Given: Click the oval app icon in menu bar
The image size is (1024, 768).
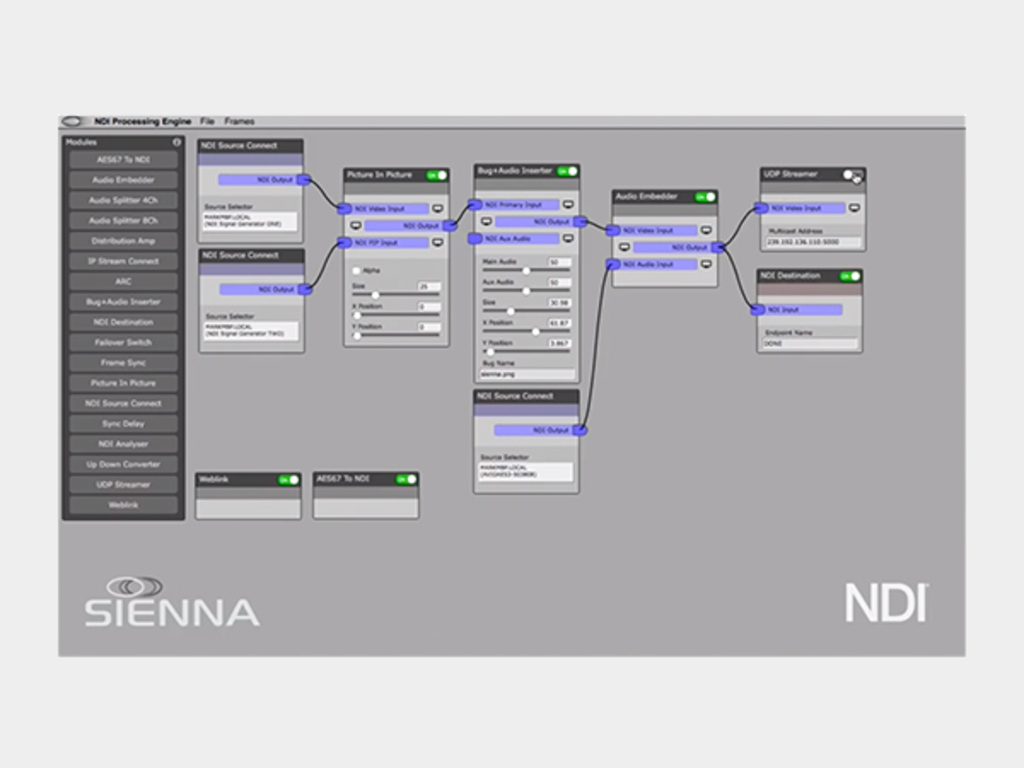Looking at the screenshot, I should 72,121.
